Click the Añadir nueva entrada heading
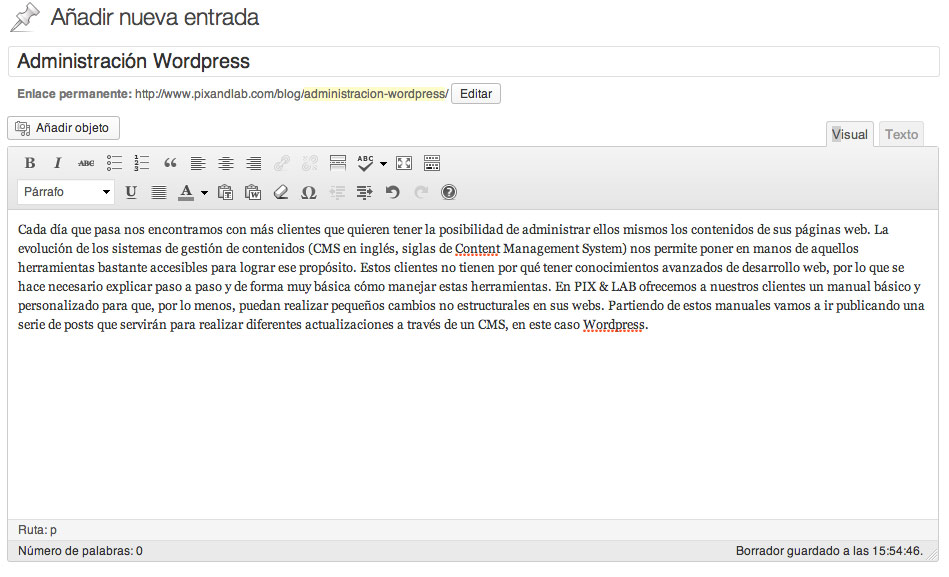 154,18
